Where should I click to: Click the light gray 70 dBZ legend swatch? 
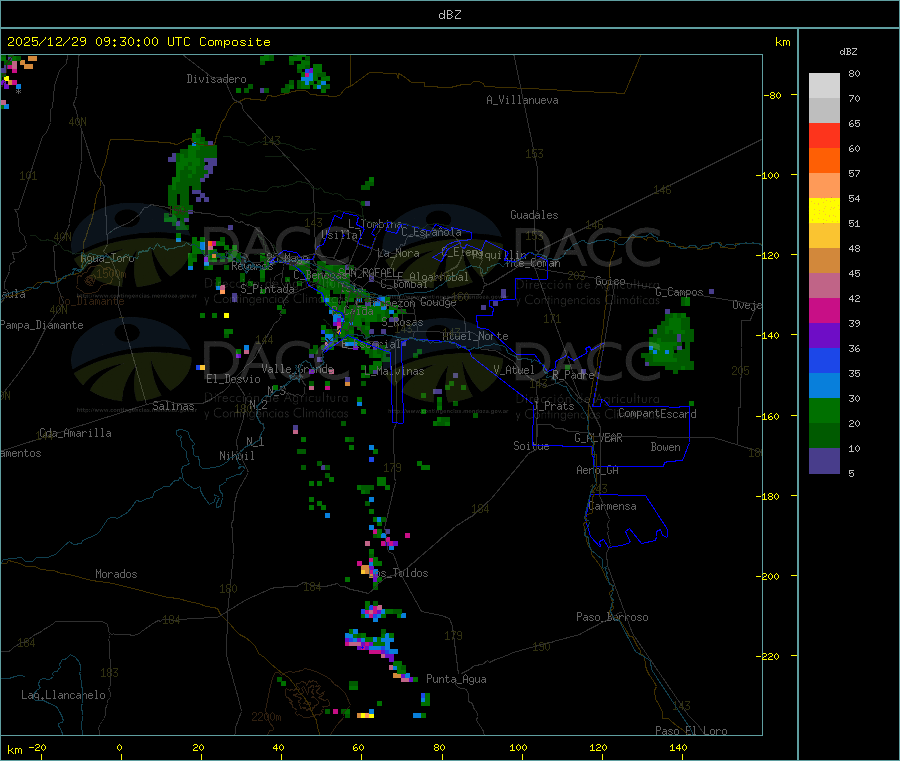click(x=824, y=86)
